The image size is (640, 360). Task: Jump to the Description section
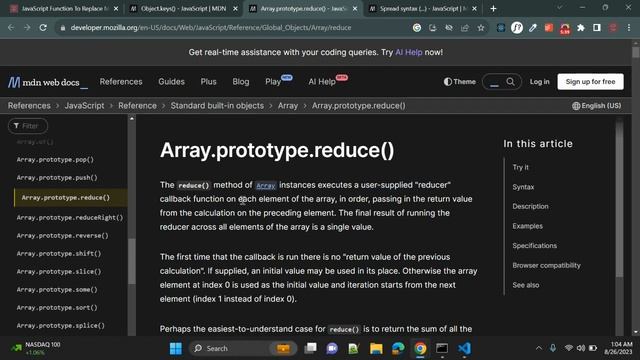pyautogui.click(x=530, y=207)
